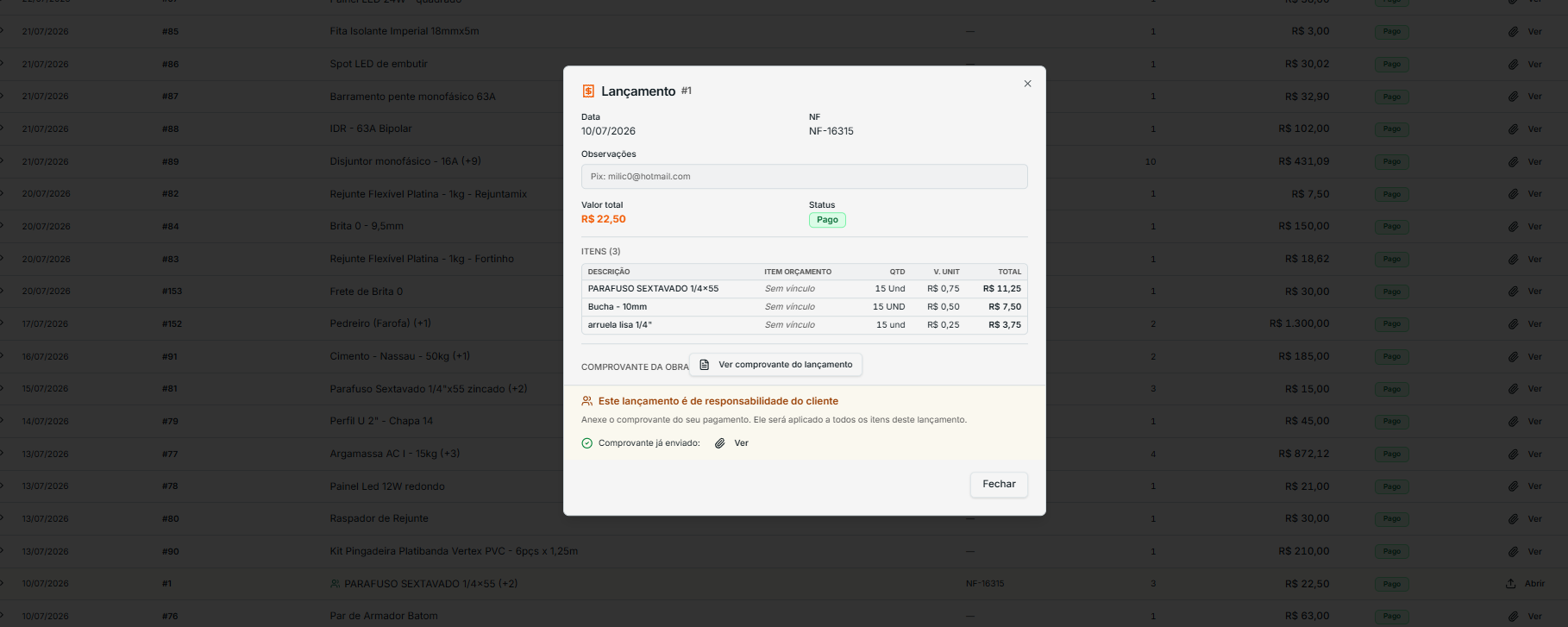This screenshot has width=1568, height=627.
Task: Click the Pago status badge in the dialog
Action: point(827,220)
